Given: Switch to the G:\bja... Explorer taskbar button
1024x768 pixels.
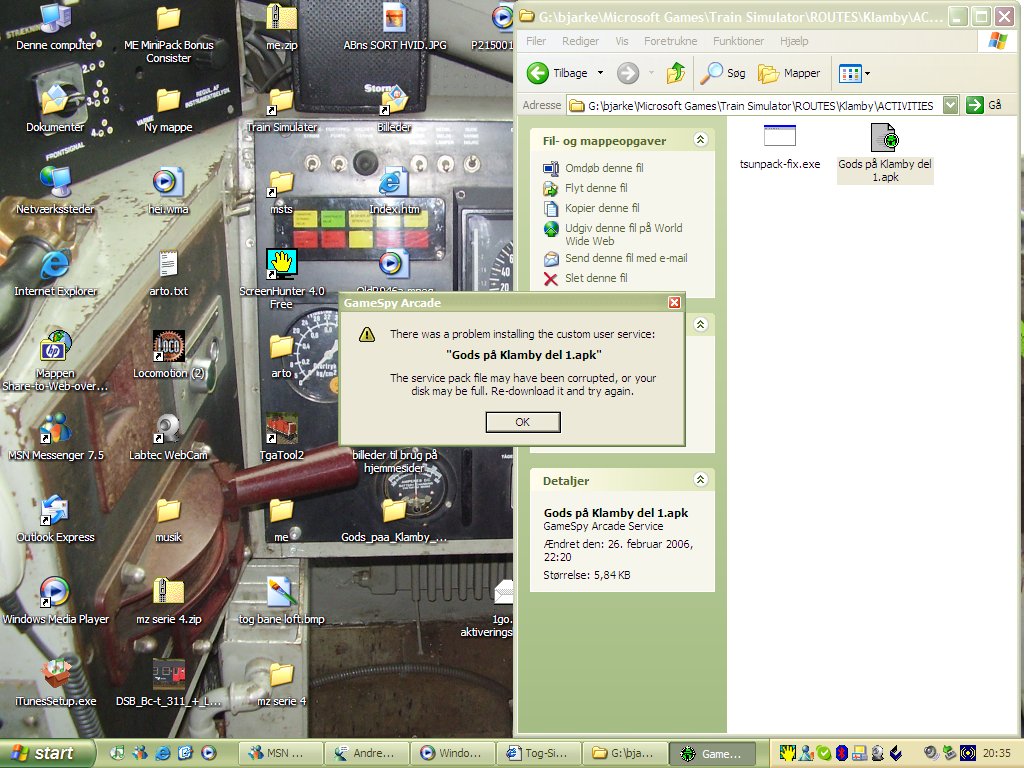Looking at the screenshot, I should pyautogui.click(x=625, y=753).
